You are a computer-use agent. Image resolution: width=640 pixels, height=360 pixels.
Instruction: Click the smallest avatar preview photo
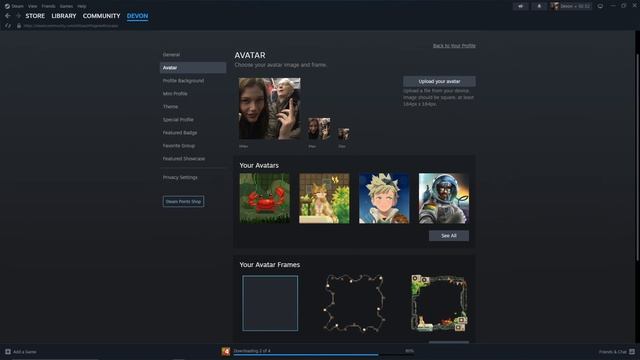pos(344,134)
